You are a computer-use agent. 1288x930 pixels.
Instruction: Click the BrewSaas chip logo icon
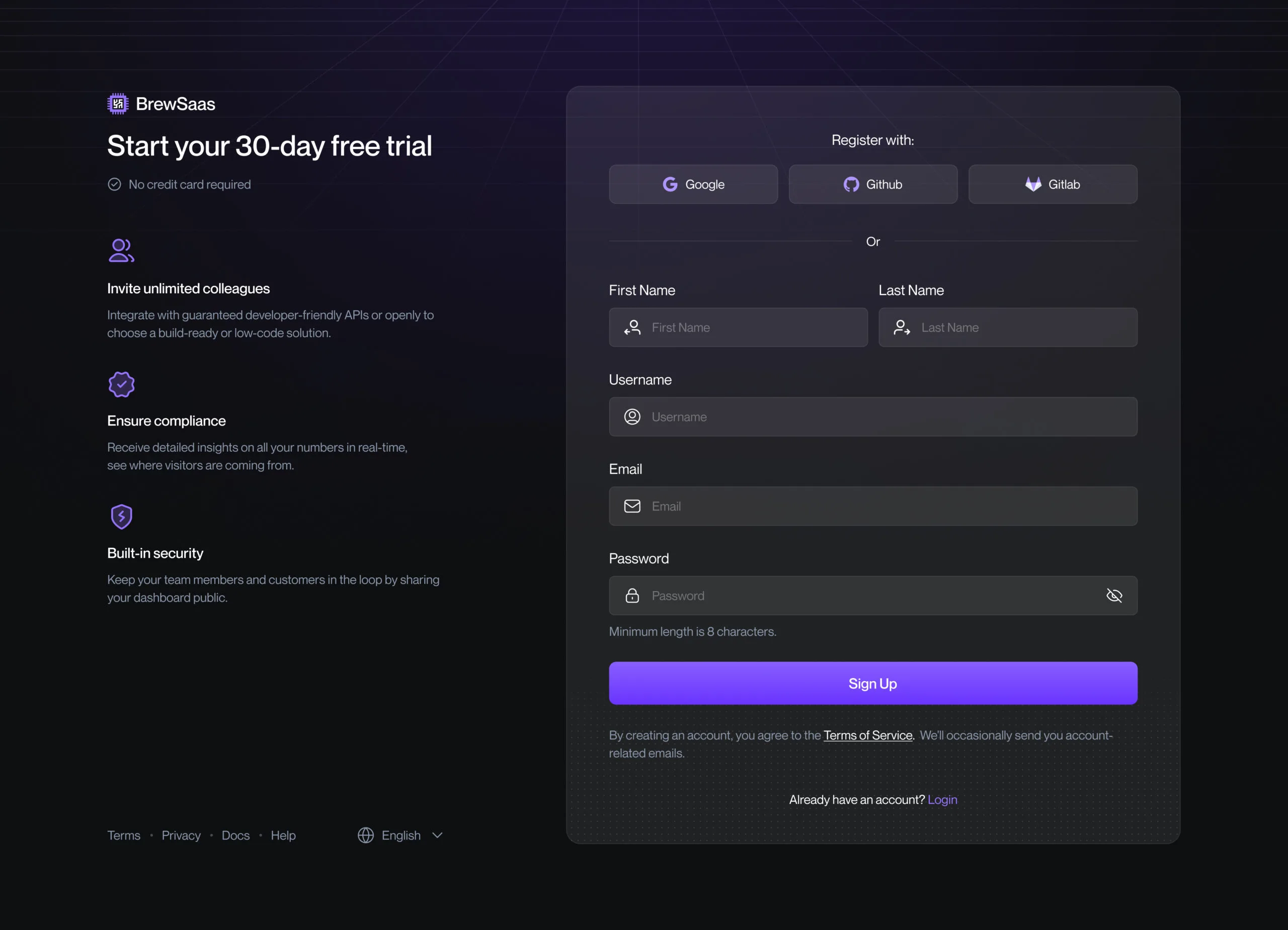point(118,104)
